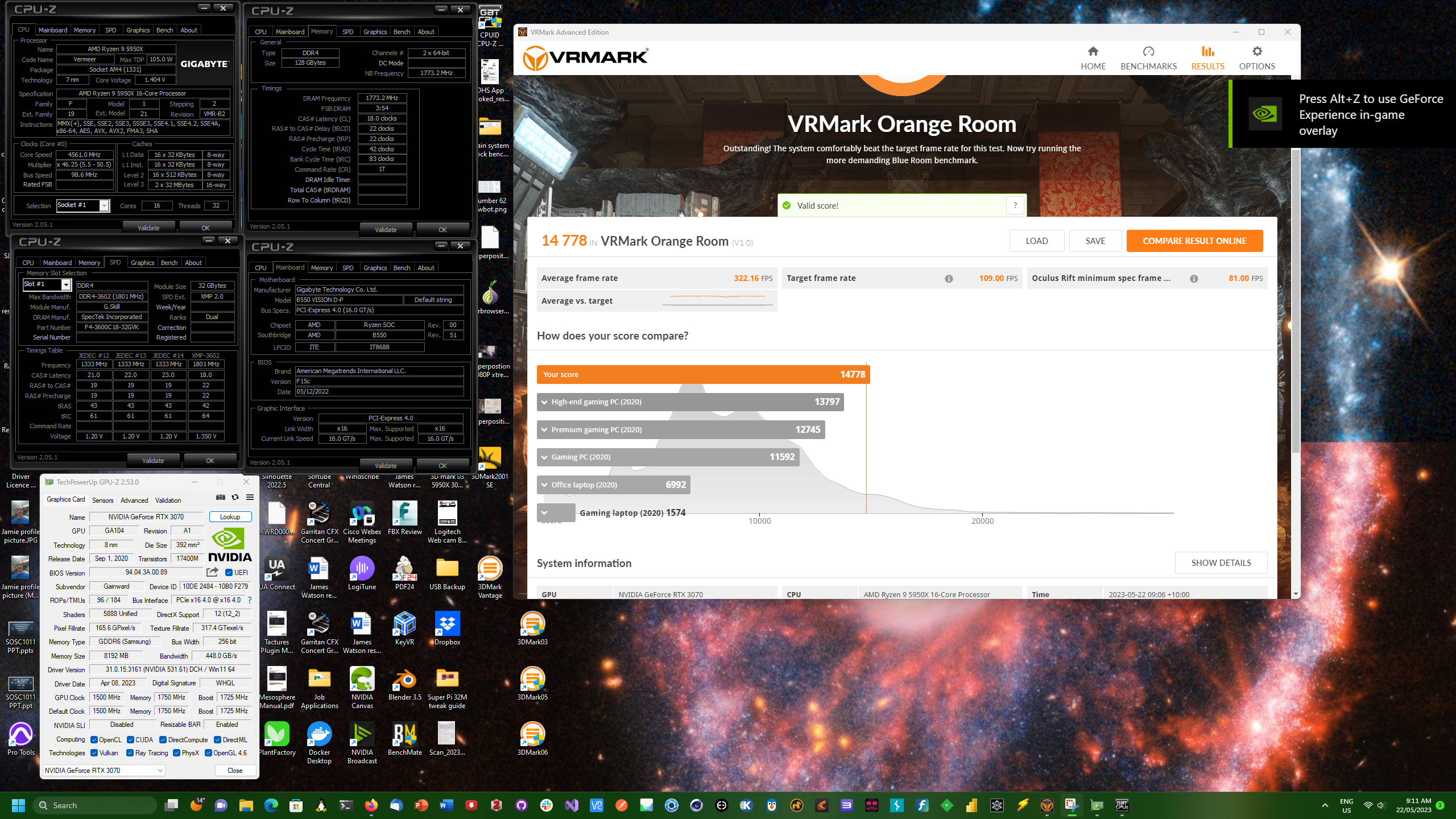Open the Validation tab in GPU-Z
Image resolution: width=1456 pixels, height=819 pixels.
[x=168, y=500]
